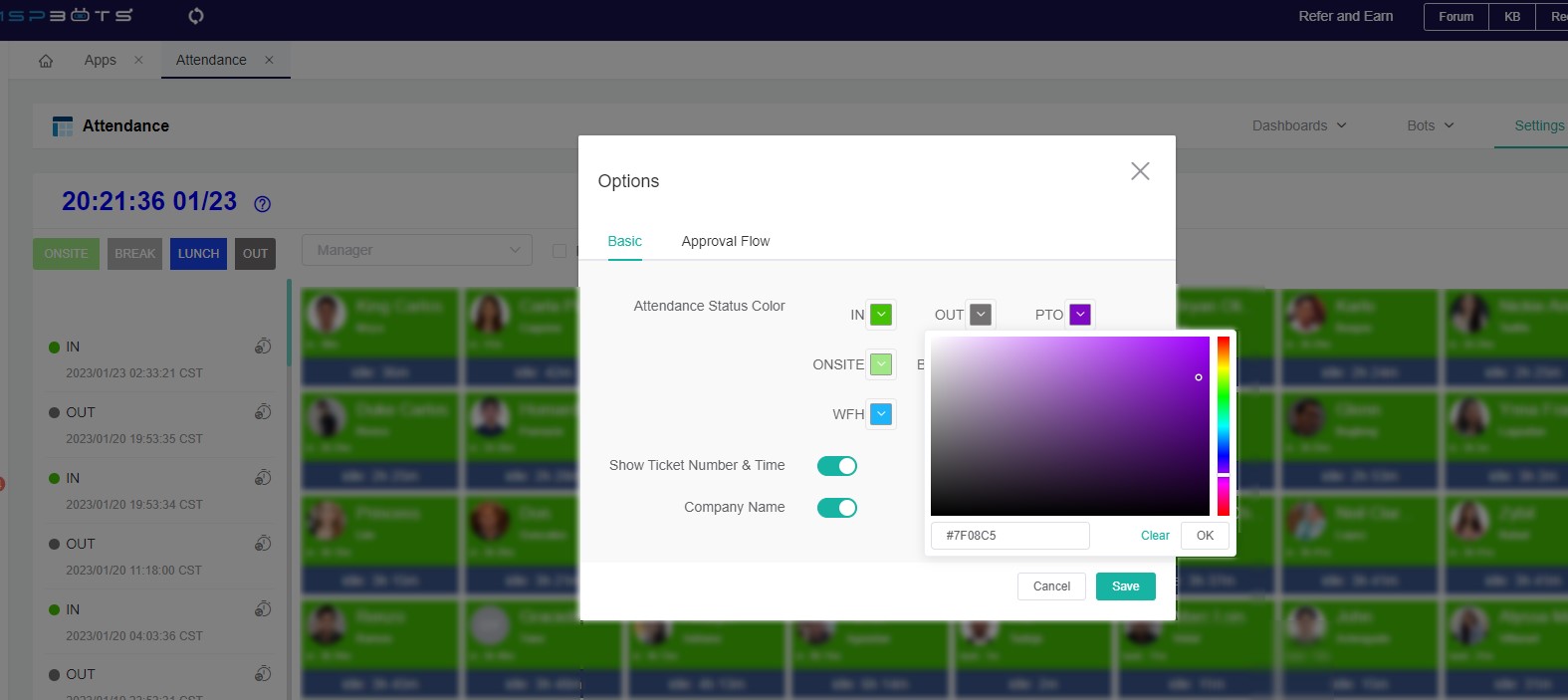Screen dimensions: 1568x700
Task: Click the Attendance app table icon
Action: point(63,126)
